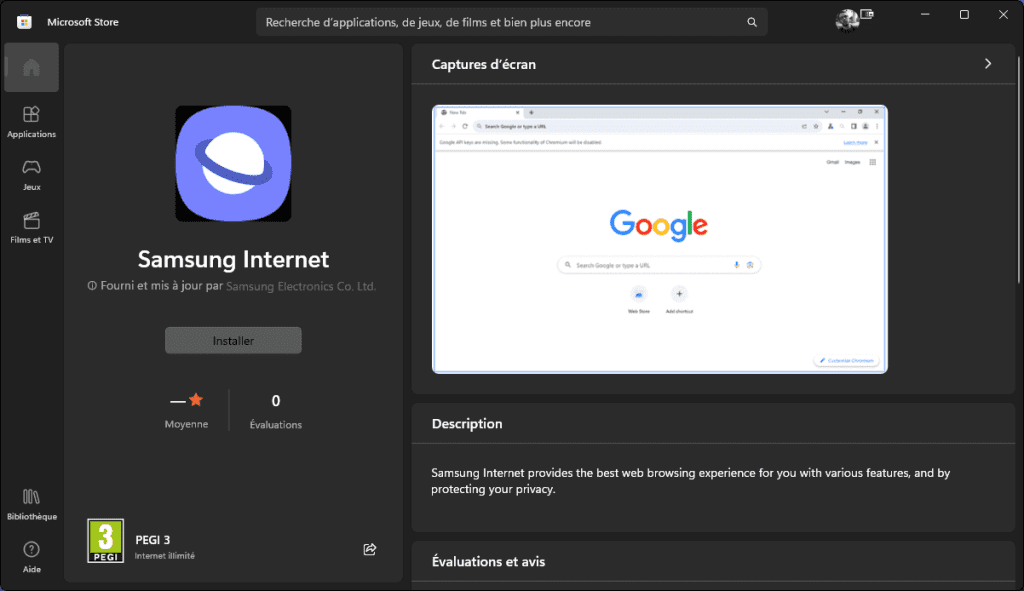Click the 0 Évaluations count
1024x591 pixels.
[x=276, y=411]
